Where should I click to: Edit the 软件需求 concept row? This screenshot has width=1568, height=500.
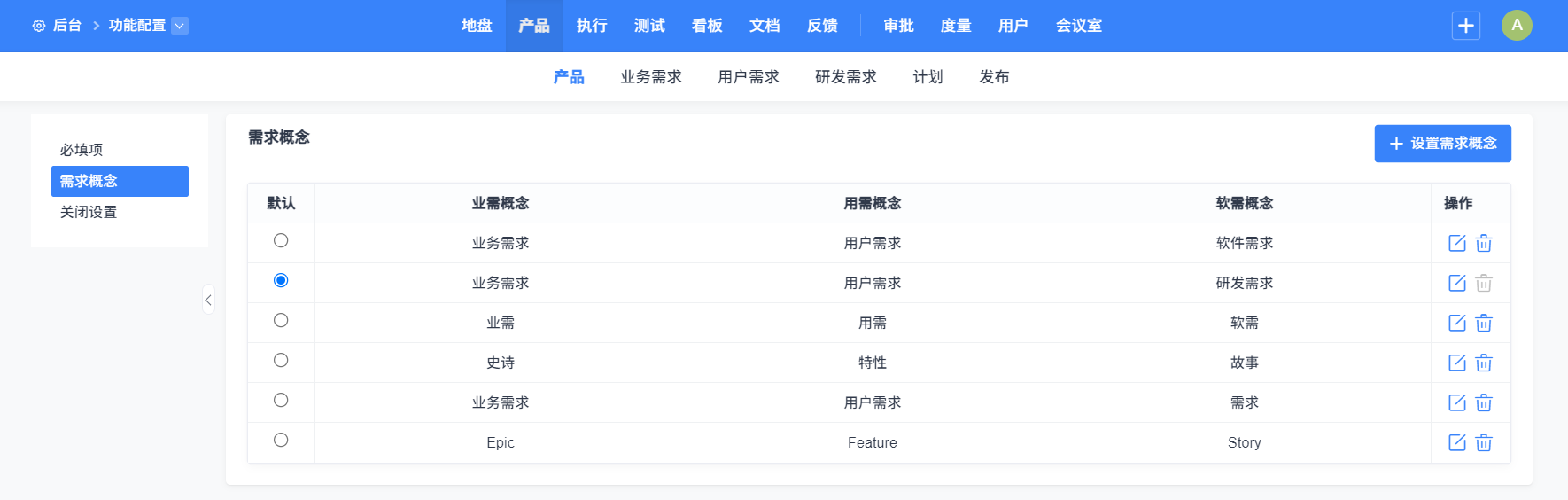1456,243
